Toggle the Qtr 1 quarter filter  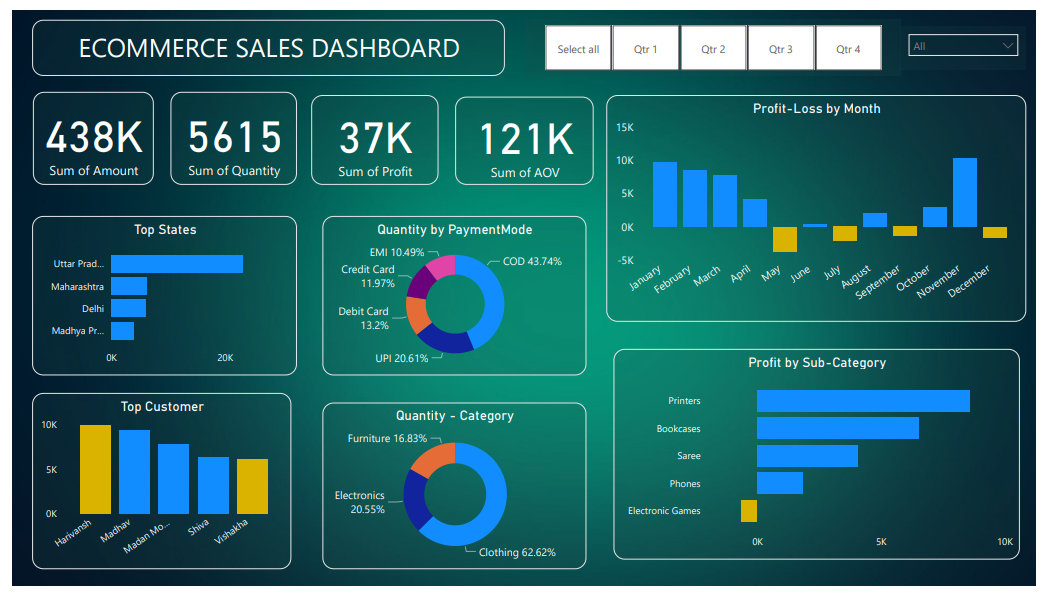[645, 47]
